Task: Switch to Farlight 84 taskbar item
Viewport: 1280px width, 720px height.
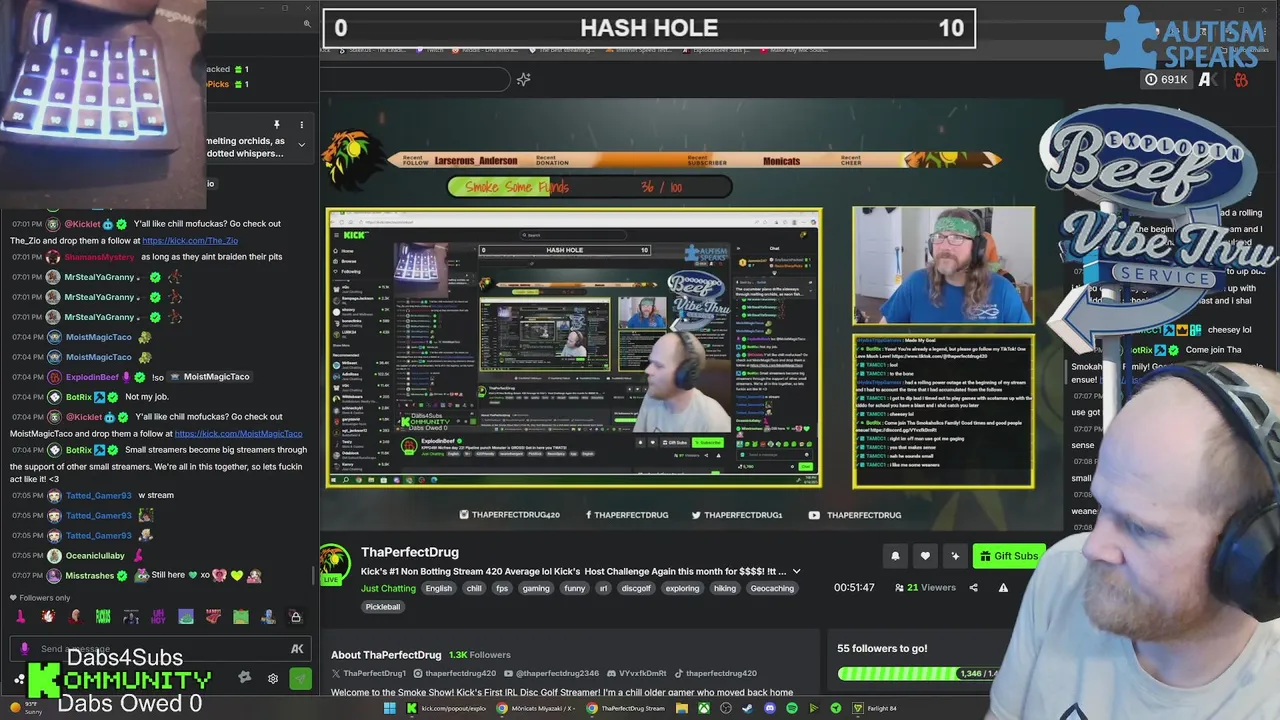Action: (875, 708)
